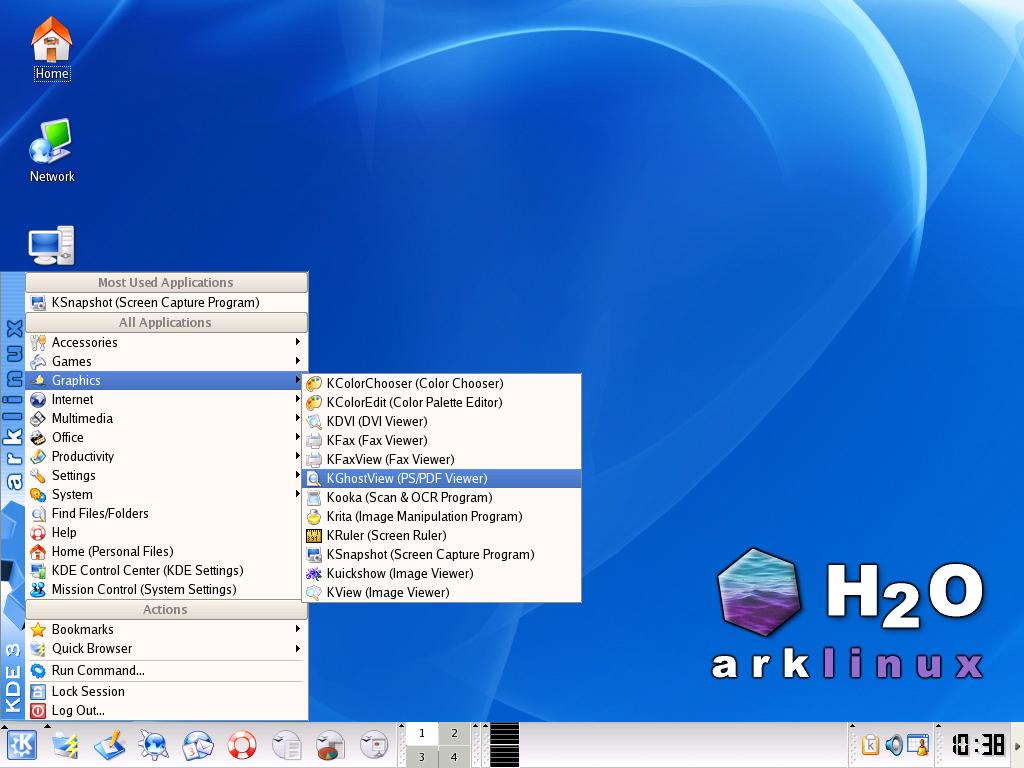
Task: Open KColorChooser (Color Chooser)
Action: 442,383
